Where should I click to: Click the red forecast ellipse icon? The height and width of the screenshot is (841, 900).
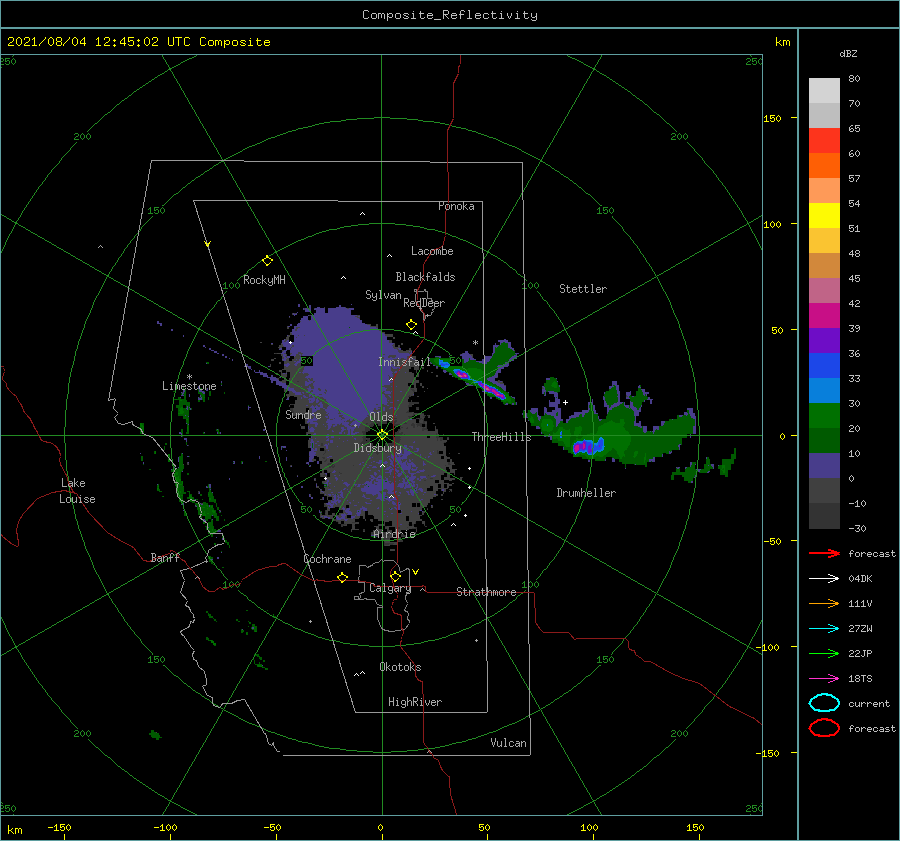click(x=824, y=728)
